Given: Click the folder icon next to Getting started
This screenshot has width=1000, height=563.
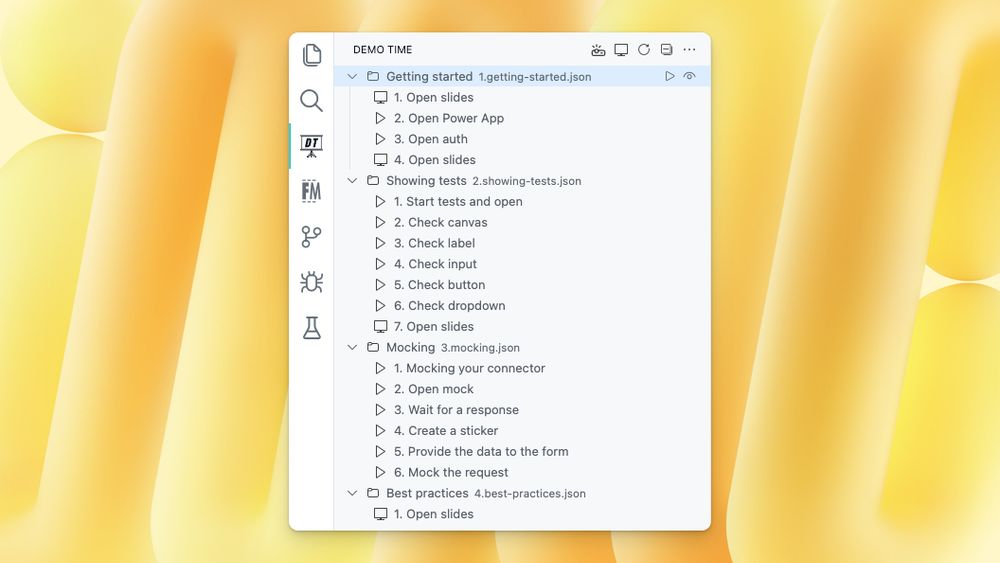Looking at the screenshot, I should click(373, 76).
